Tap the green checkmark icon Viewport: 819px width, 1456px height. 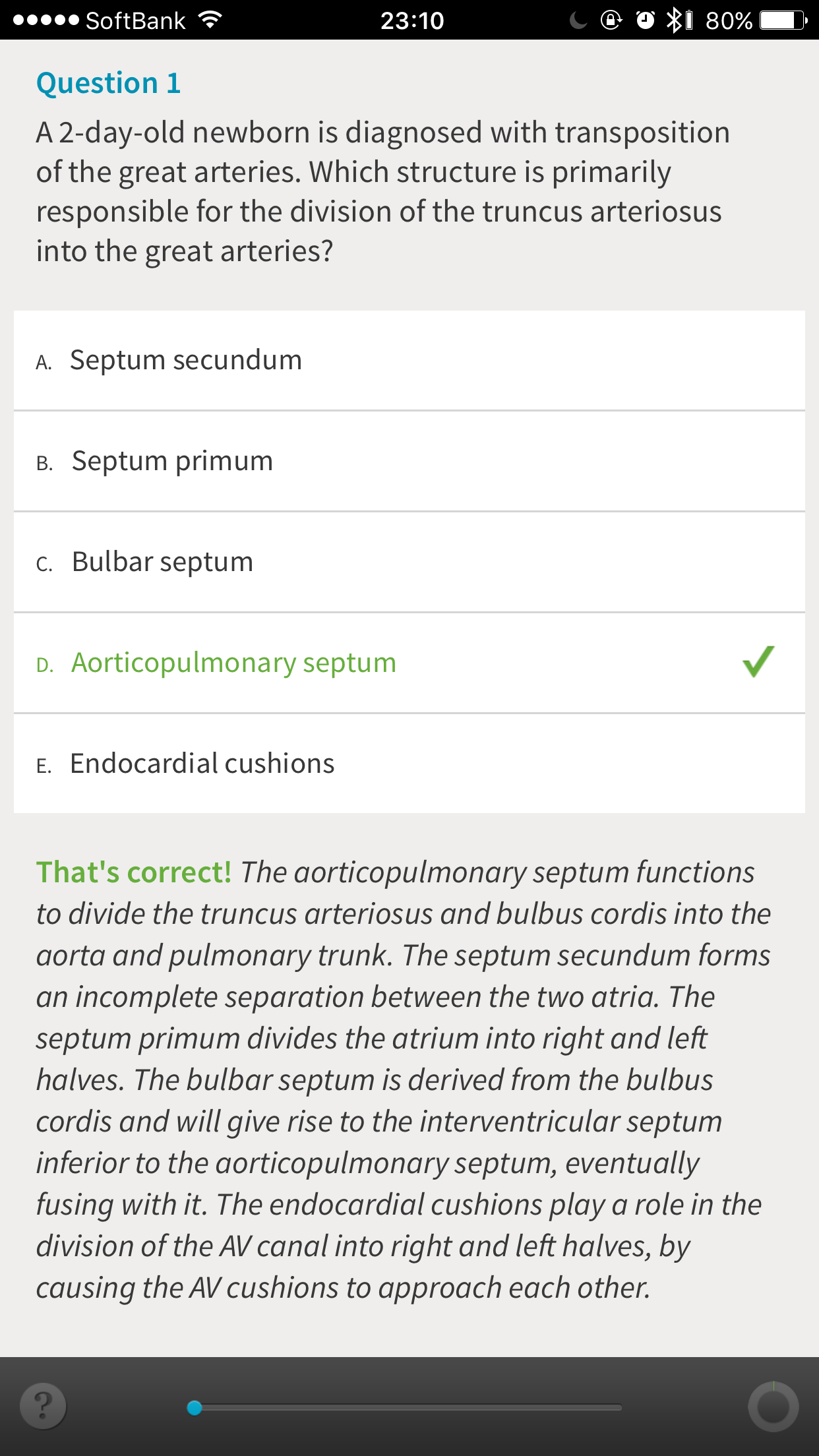tap(758, 661)
